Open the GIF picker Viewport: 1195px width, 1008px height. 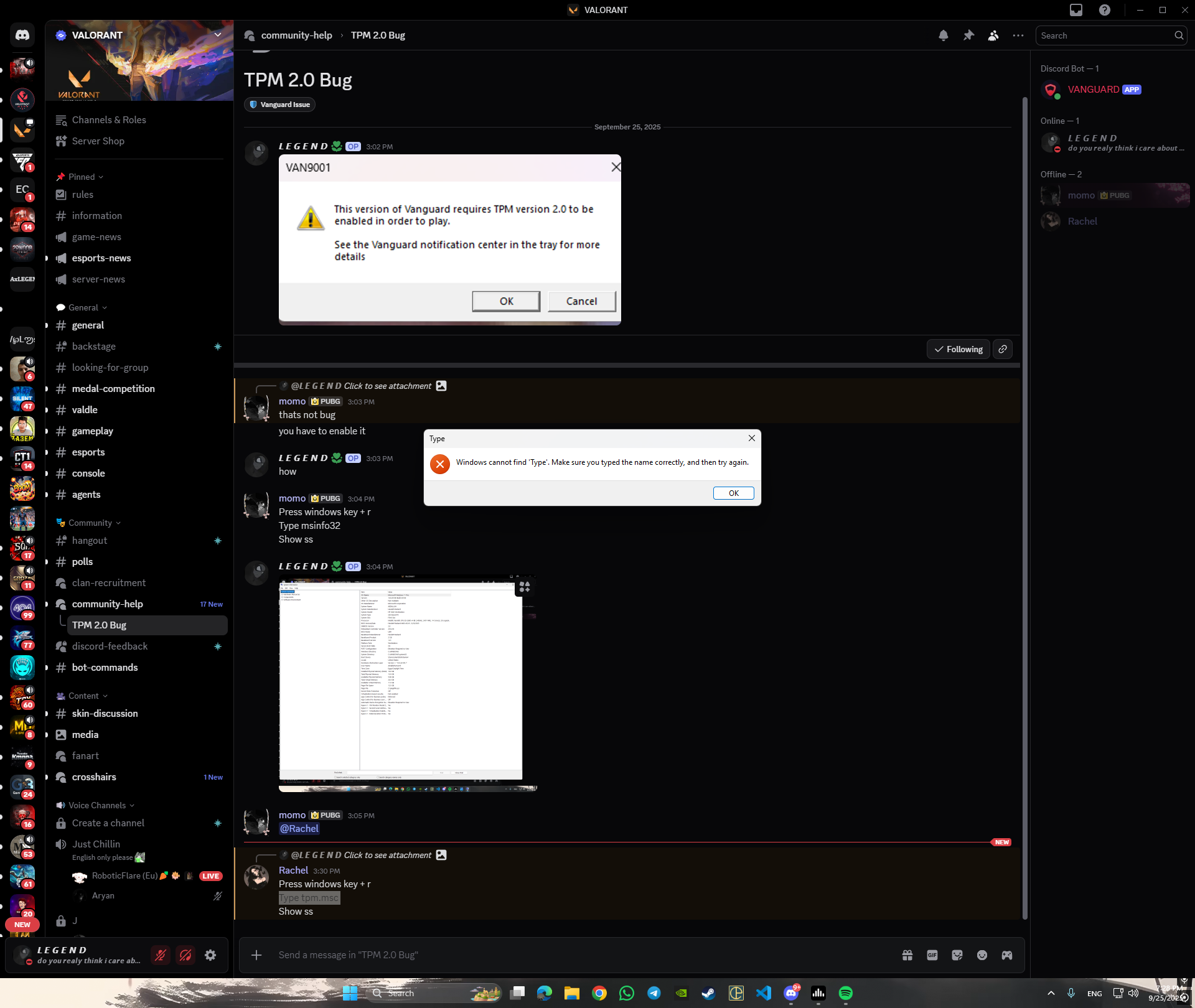932,955
